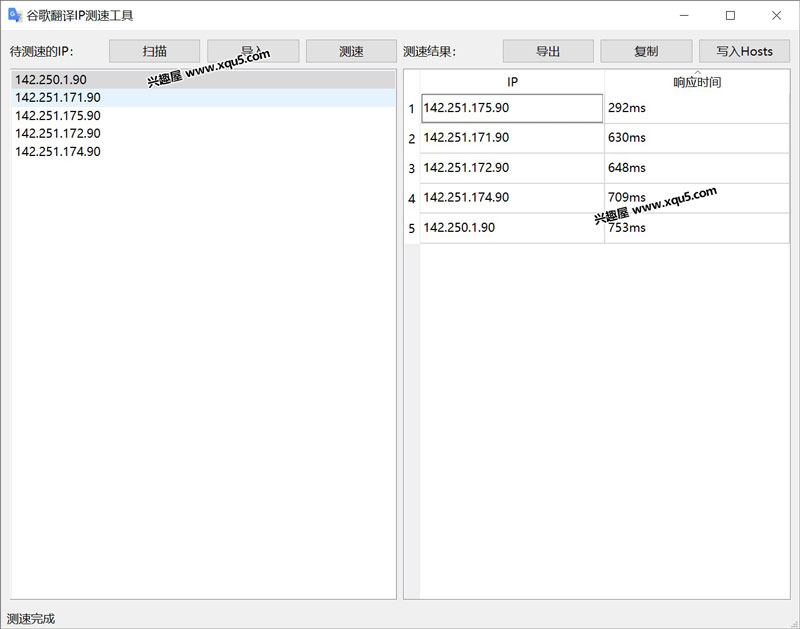This screenshot has height=629, width=800.
Task: Start the test with 测速 button
Action: (x=351, y=51)
